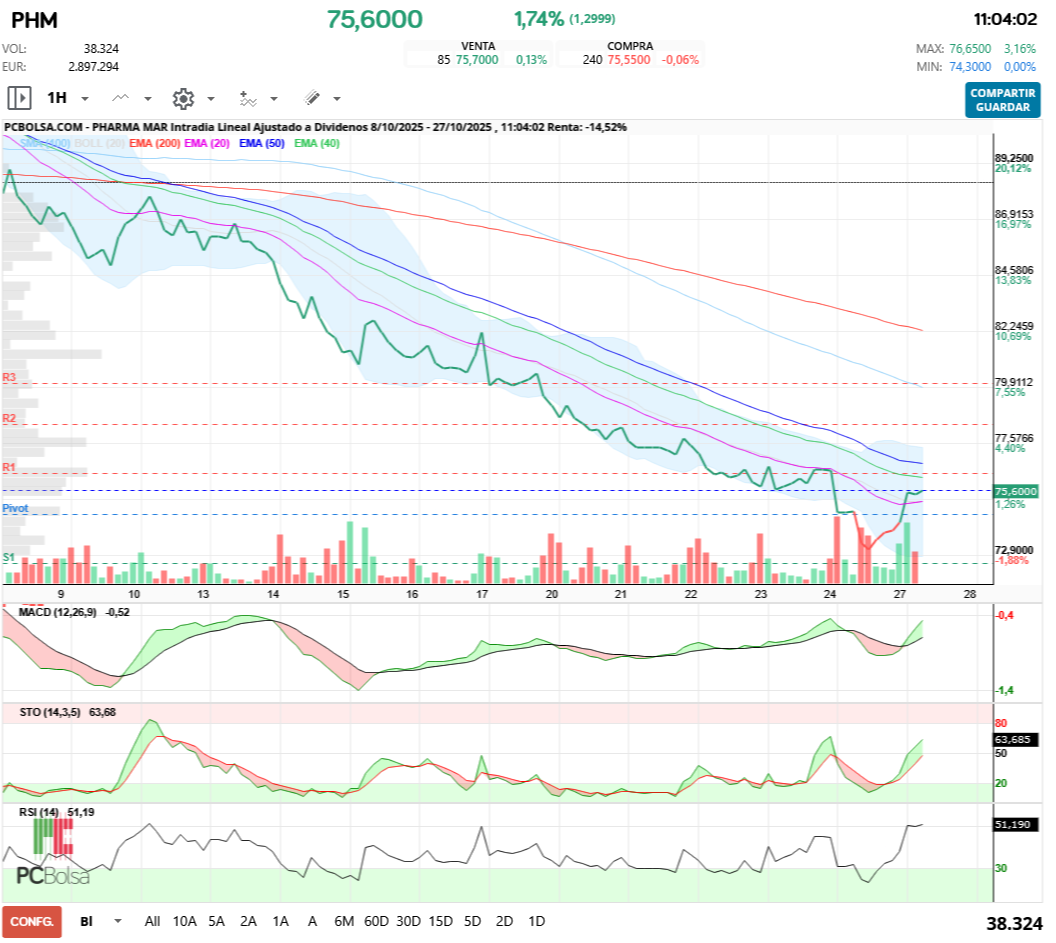This screenshot has width=1056, height=943.
Task: Click the add indicator icon
Action: tap(247, 98)
